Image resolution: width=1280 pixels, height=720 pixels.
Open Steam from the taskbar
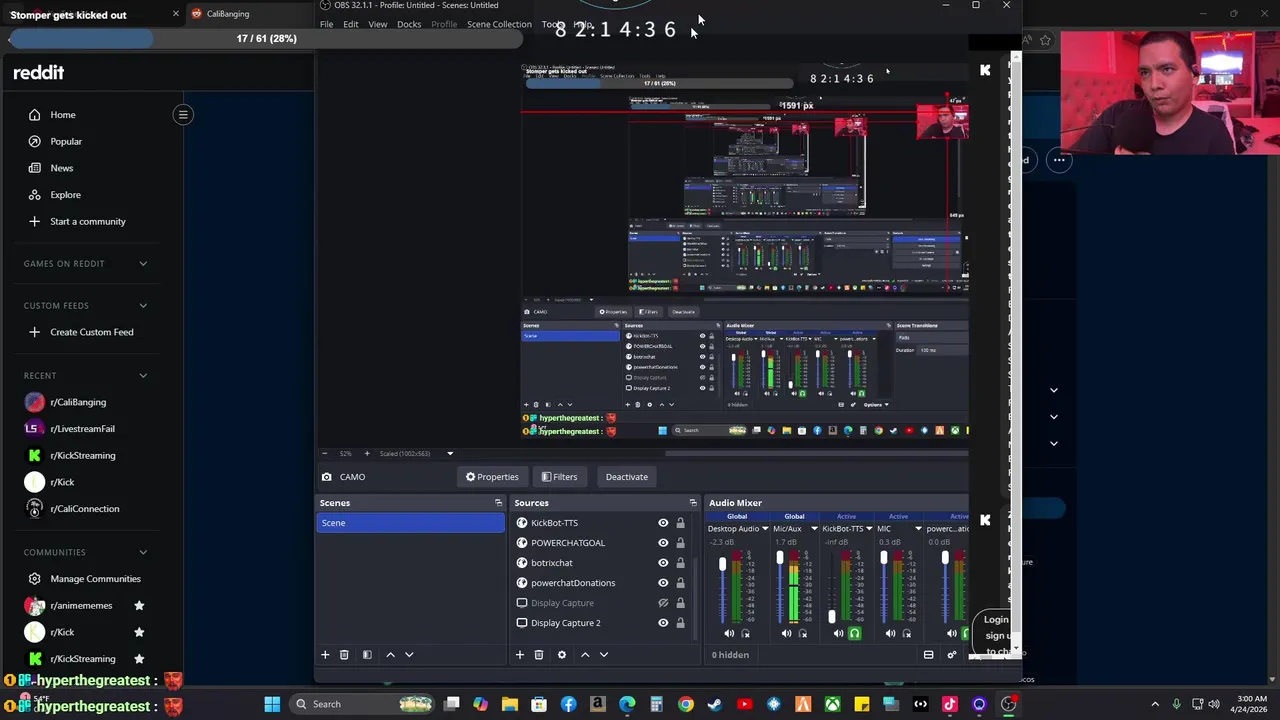(x=714, y=704)
